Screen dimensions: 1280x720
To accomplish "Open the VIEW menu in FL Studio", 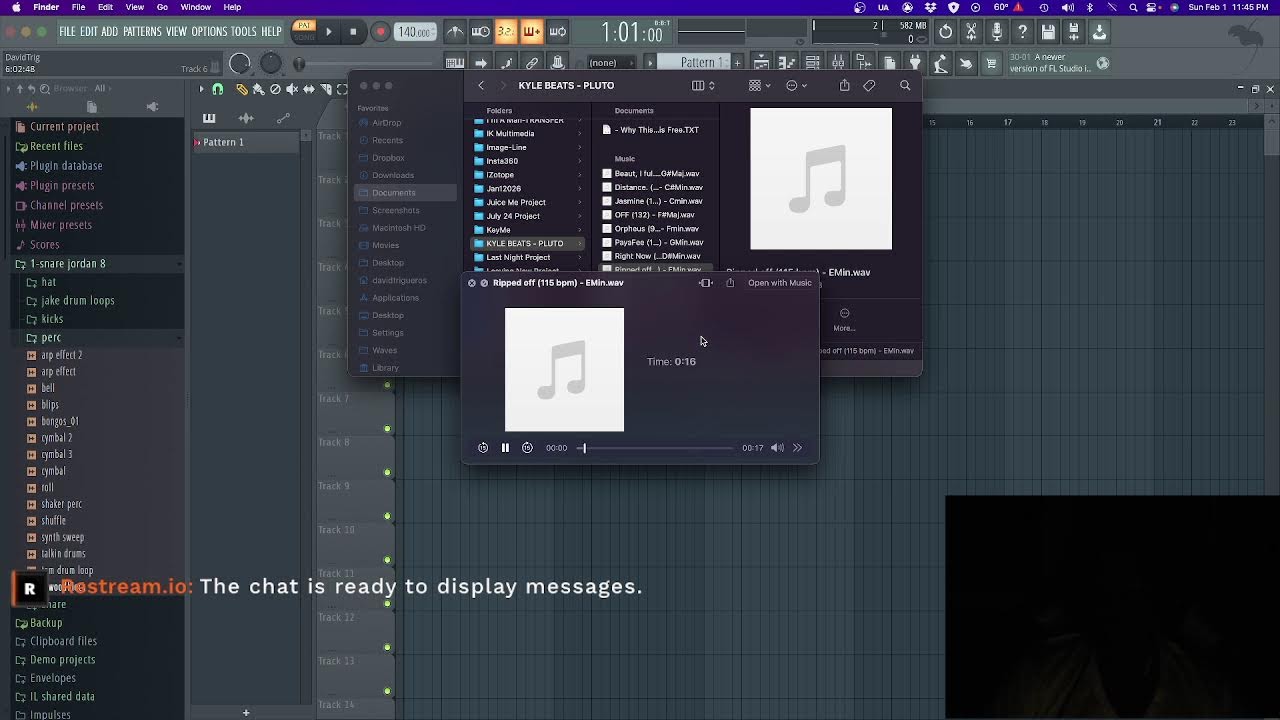I will 176,32.
